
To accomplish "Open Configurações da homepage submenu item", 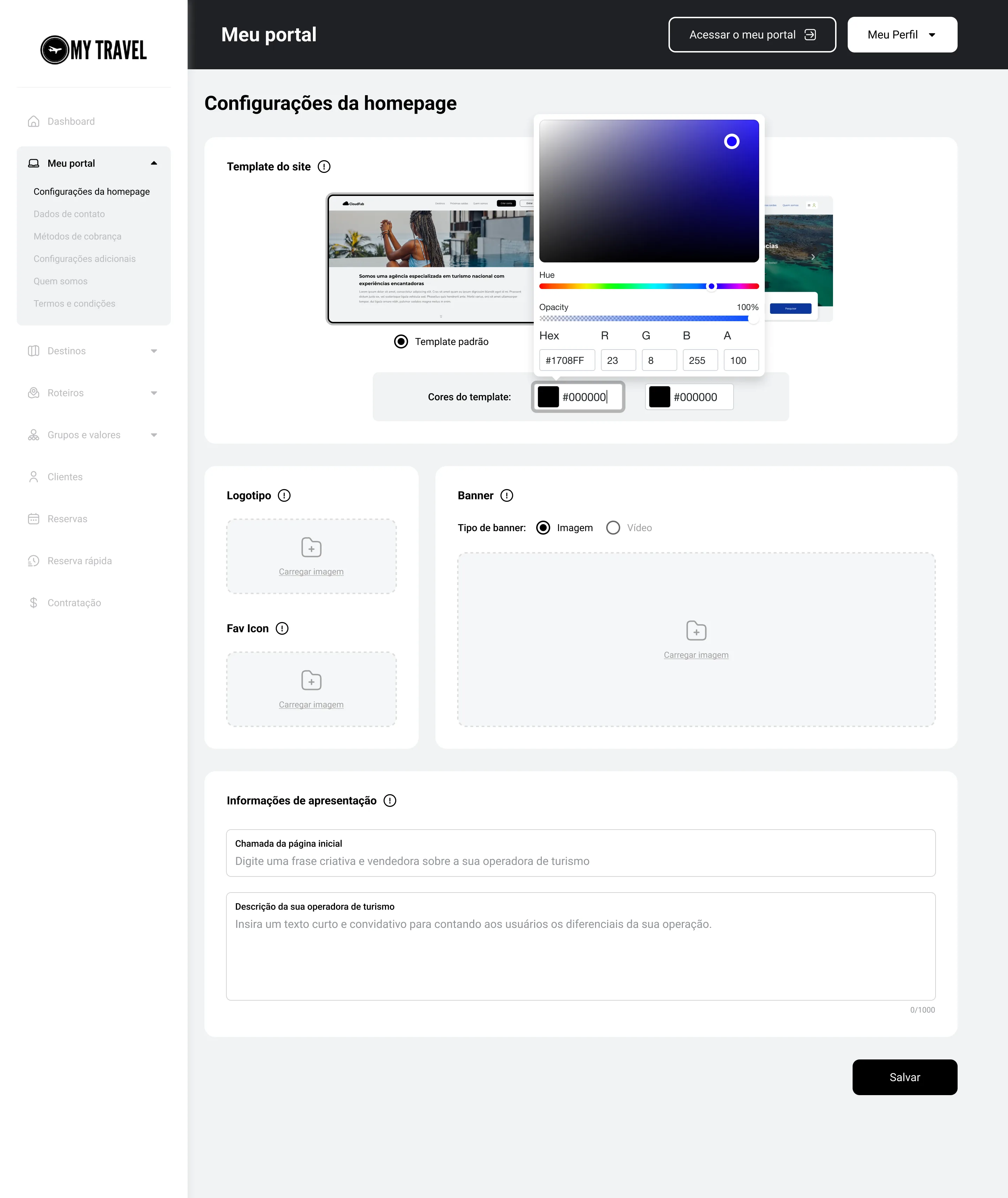I will [x=91, y=191].
